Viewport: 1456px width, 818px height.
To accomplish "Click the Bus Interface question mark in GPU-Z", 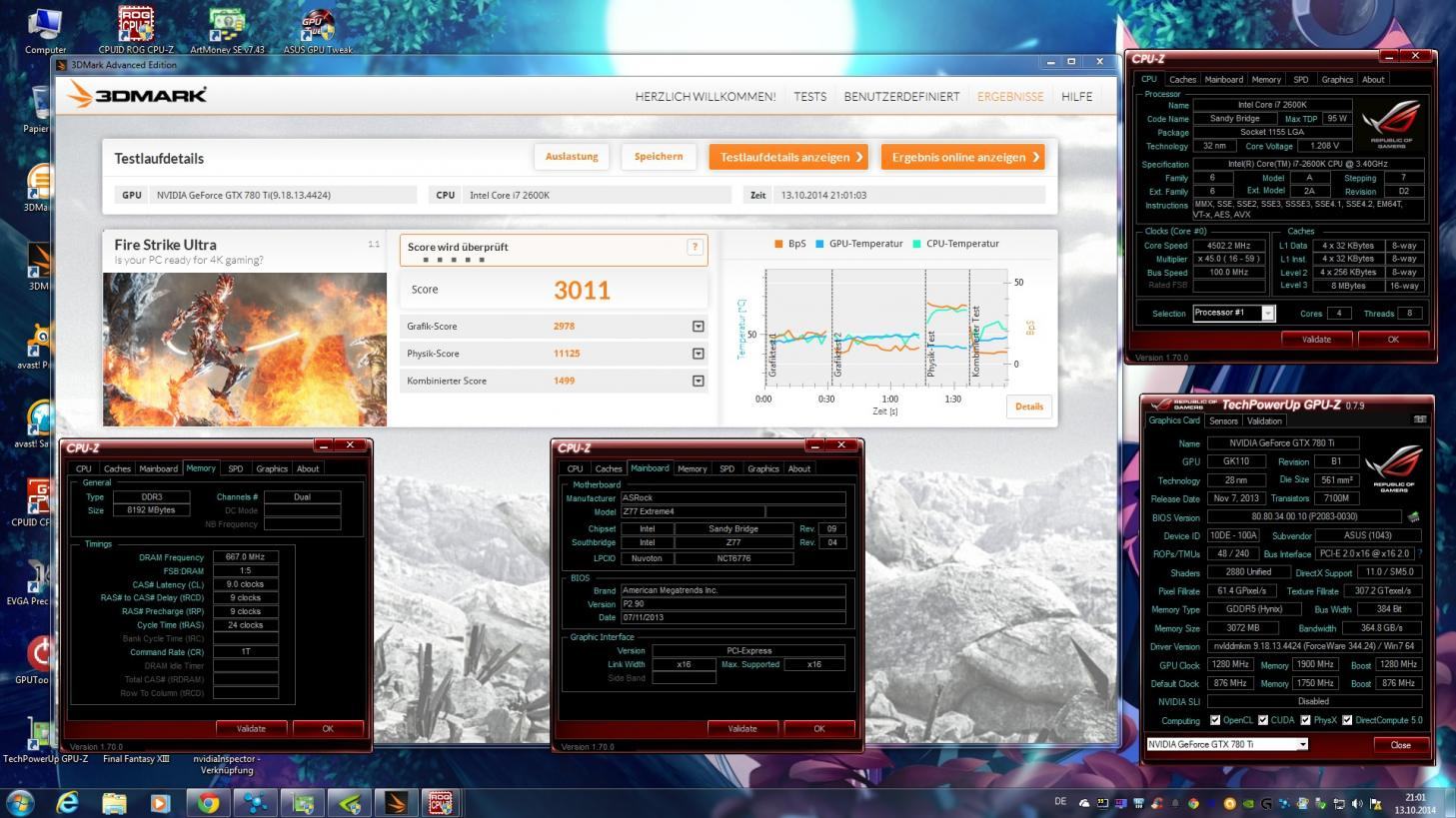I will [1420, 553].
